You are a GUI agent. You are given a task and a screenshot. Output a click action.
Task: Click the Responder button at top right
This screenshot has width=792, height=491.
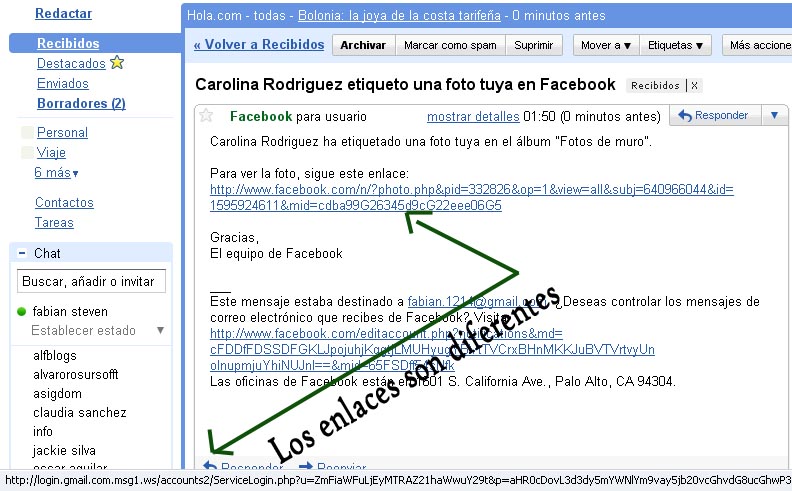click(714, 115)
